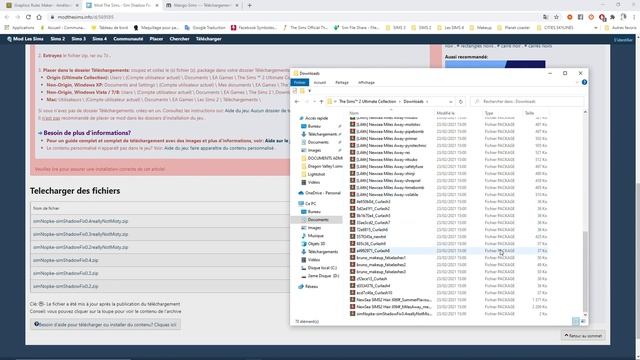The width and height of the screenshot is (640, 360).
Task: Click the Mod Les Sims logo link
Action: click(25, 39)
